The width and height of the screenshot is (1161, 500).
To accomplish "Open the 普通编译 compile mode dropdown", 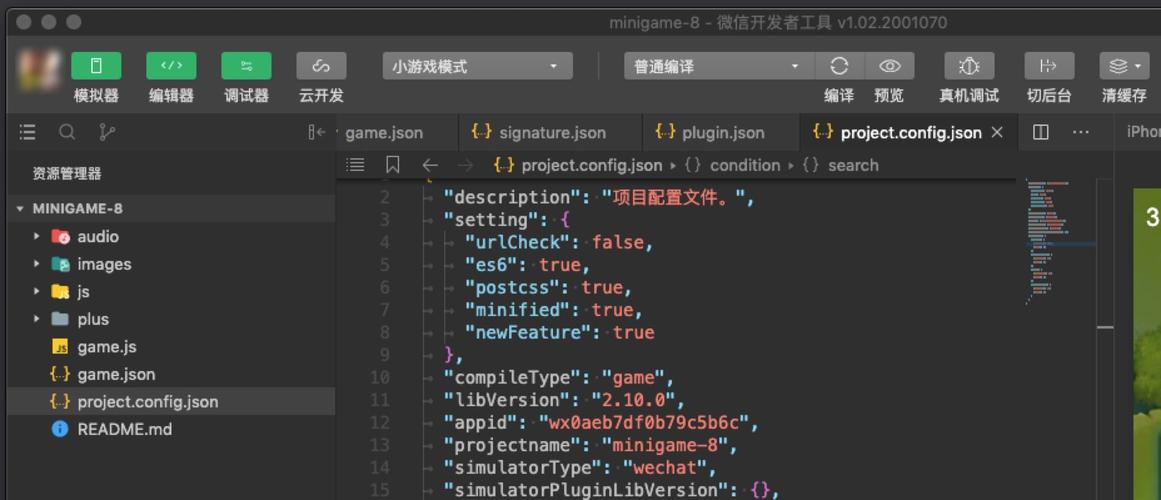I will pyautogui.click(x=718, y=66).
